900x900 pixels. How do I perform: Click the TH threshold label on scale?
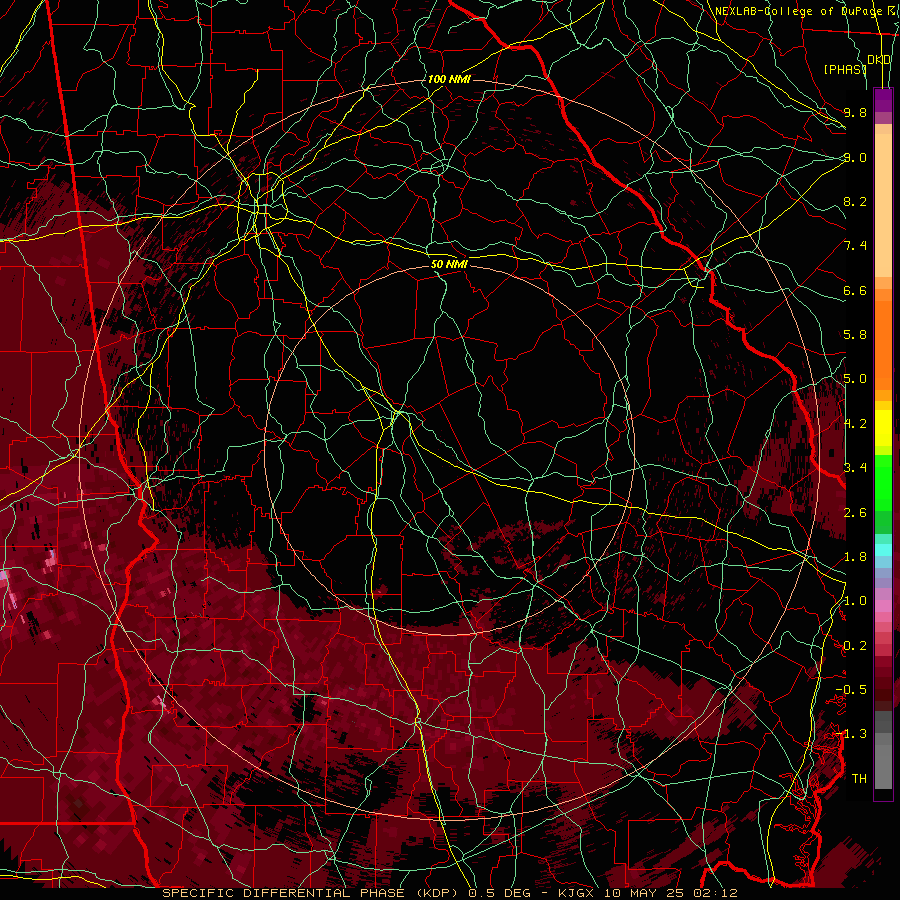click(x=859, y=779)
